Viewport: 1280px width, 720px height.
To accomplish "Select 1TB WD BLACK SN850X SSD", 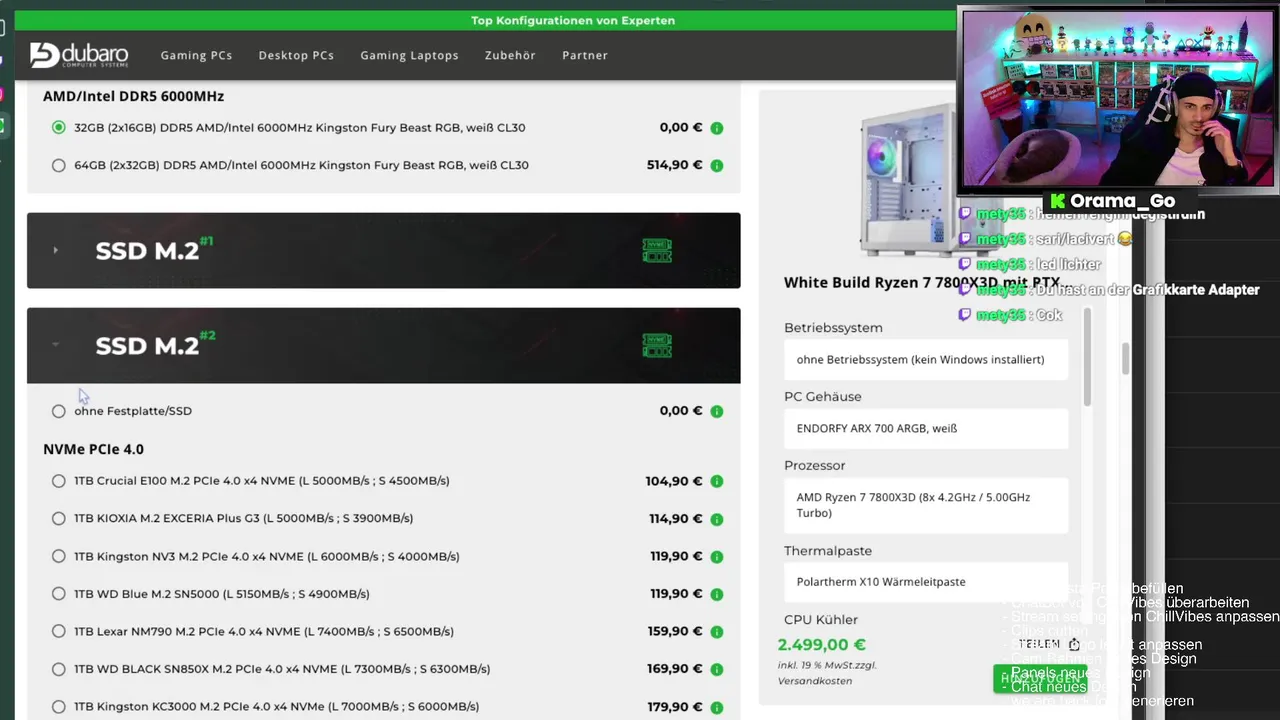I will point(59,669).
